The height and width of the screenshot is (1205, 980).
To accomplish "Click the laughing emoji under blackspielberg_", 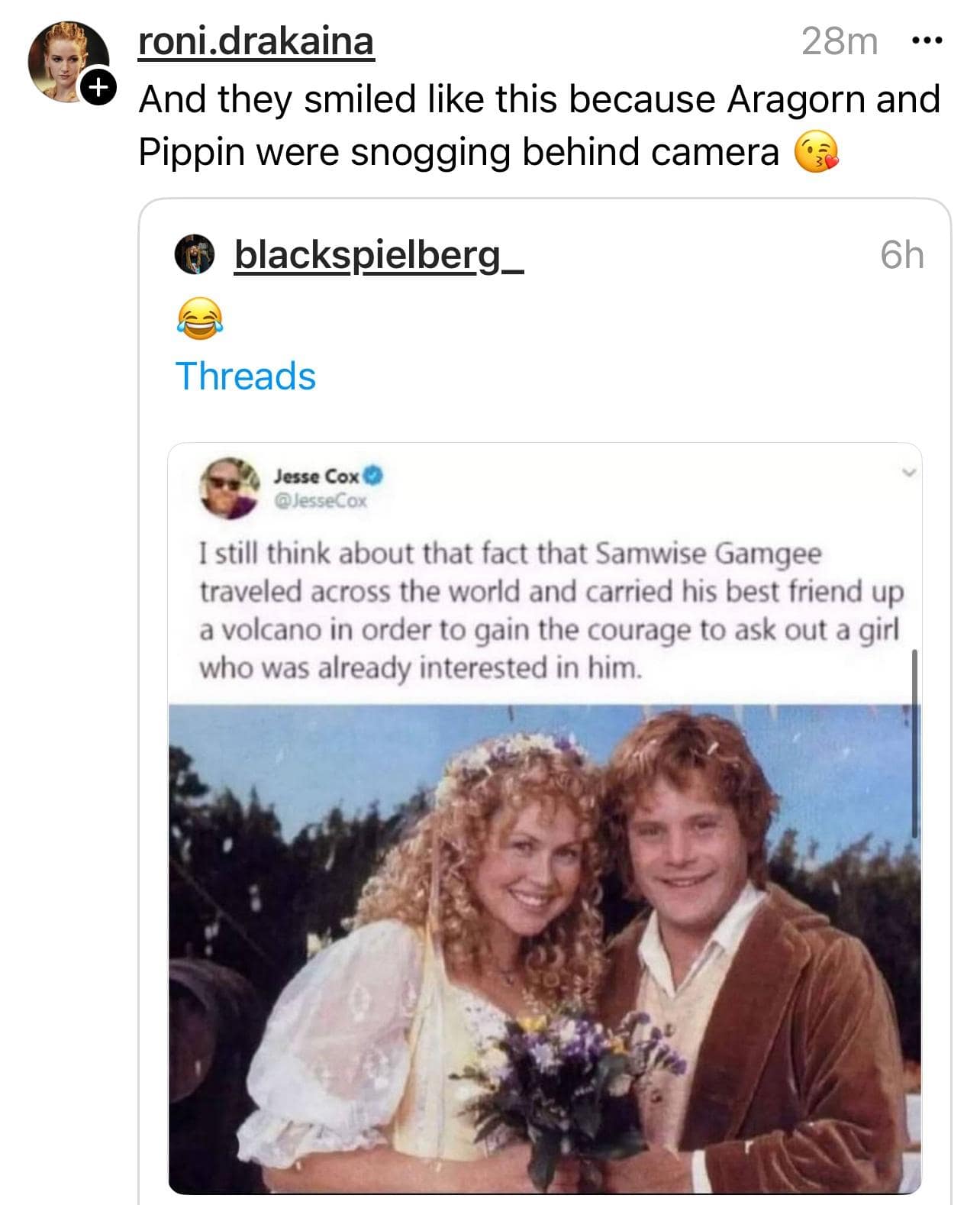I will (200, 318).
